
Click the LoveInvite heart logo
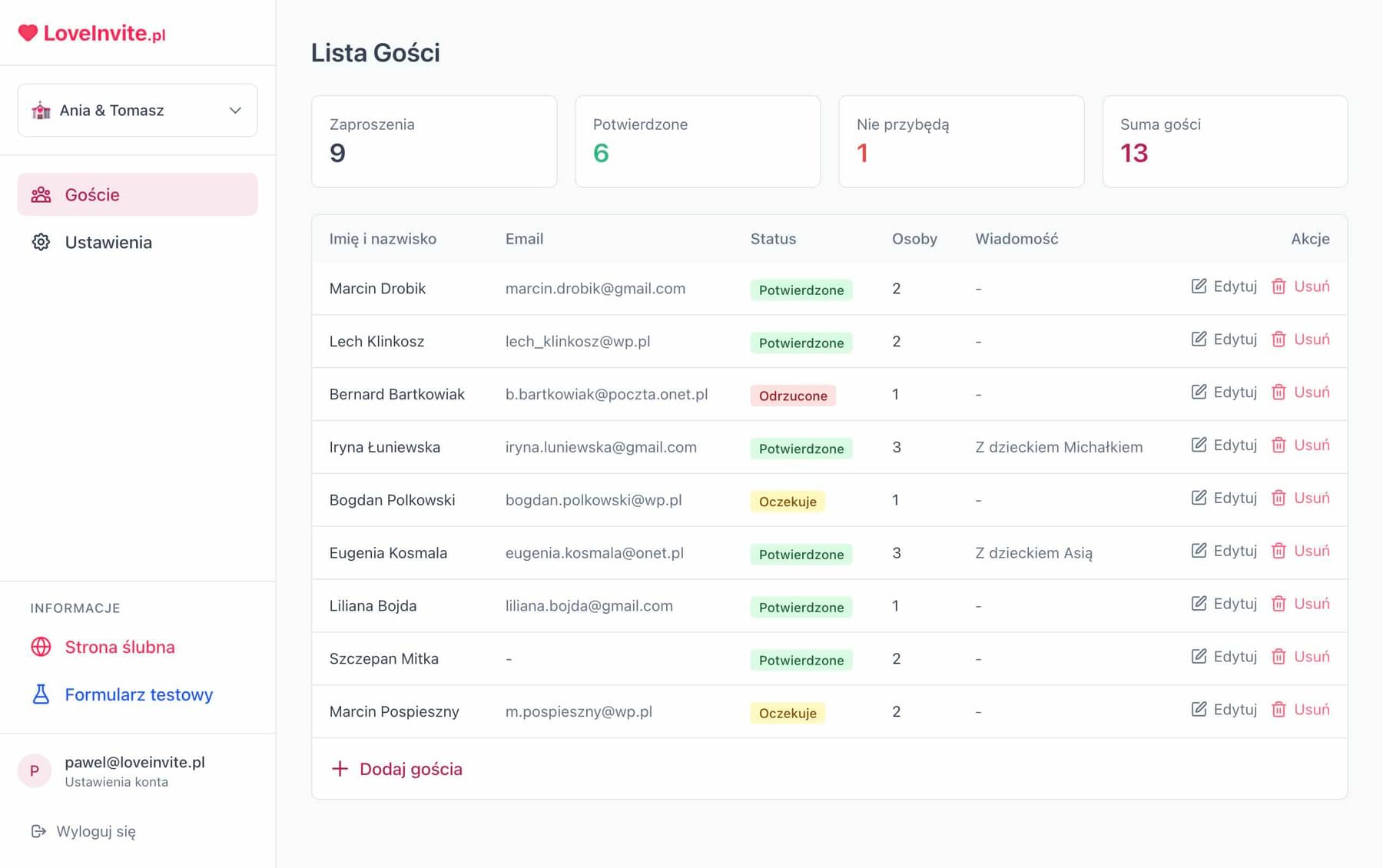[x=28, y=33]
